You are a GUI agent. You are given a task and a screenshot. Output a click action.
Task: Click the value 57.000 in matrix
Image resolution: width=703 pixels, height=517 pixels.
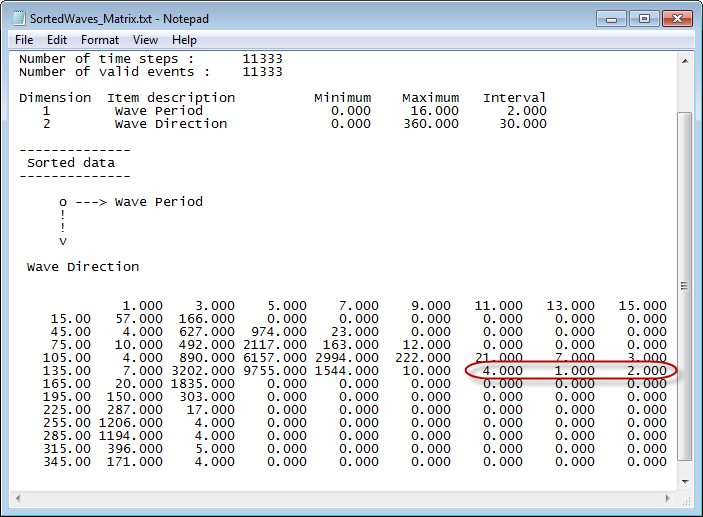pyautogui.click(x=139, y=319)
